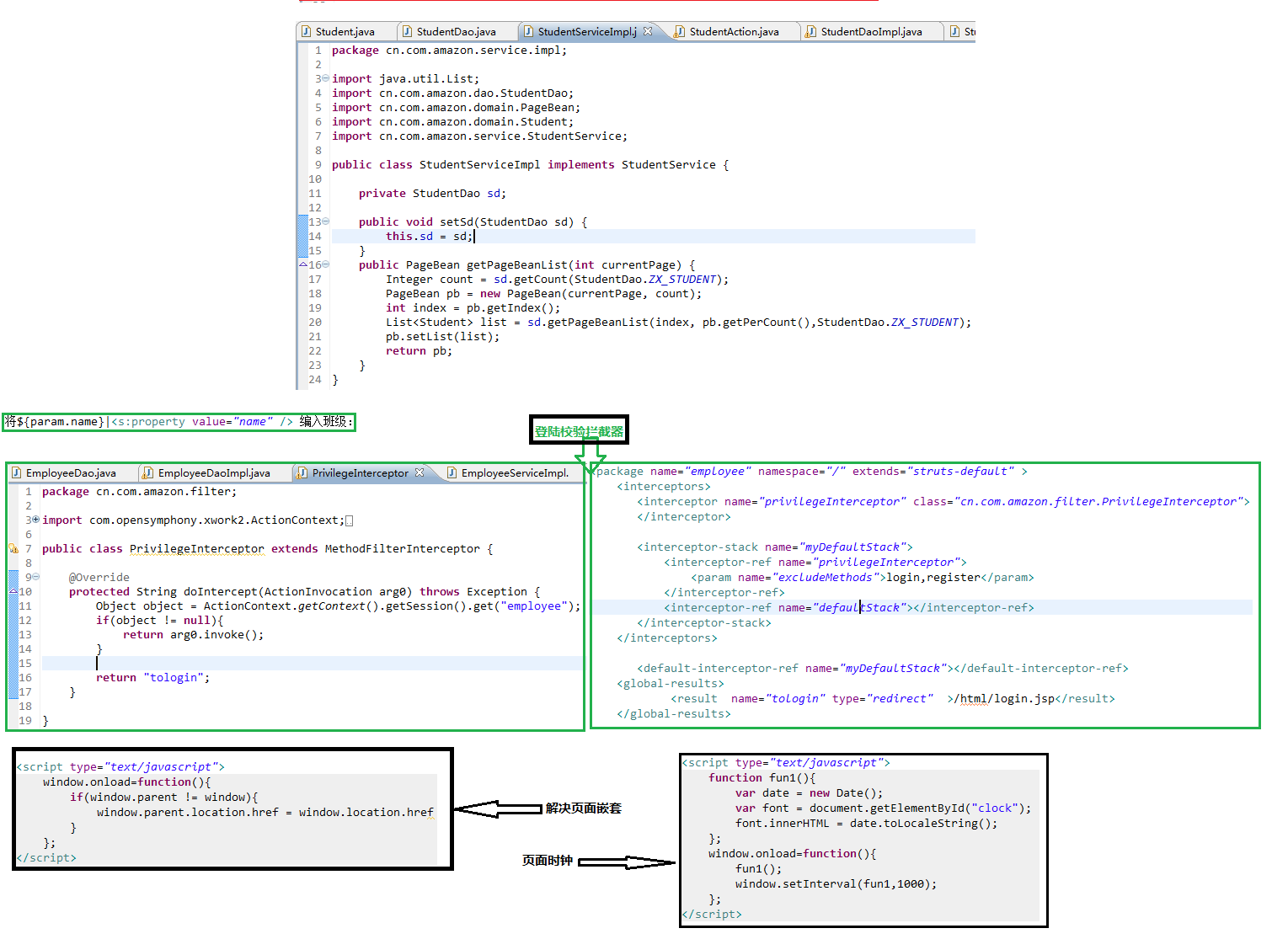This screenshot has width=1288, height=939.
Task: Click the 'Object object = ActionContext' line
Action: point(338,606)
